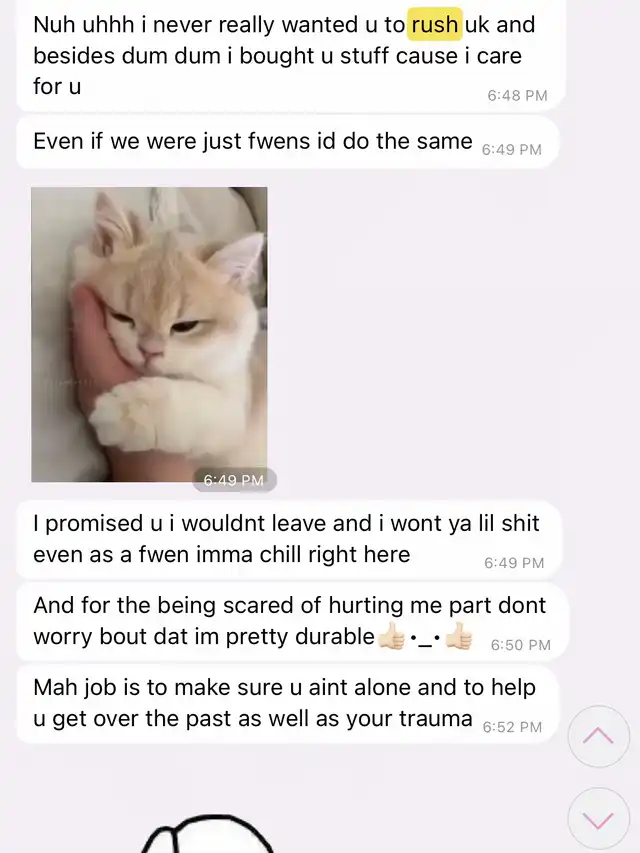Tap the 6:49 PM timestamp on cat image
The height and width of the screenshot is (853, 640).
pyautogui.click(x=234, y=480)
